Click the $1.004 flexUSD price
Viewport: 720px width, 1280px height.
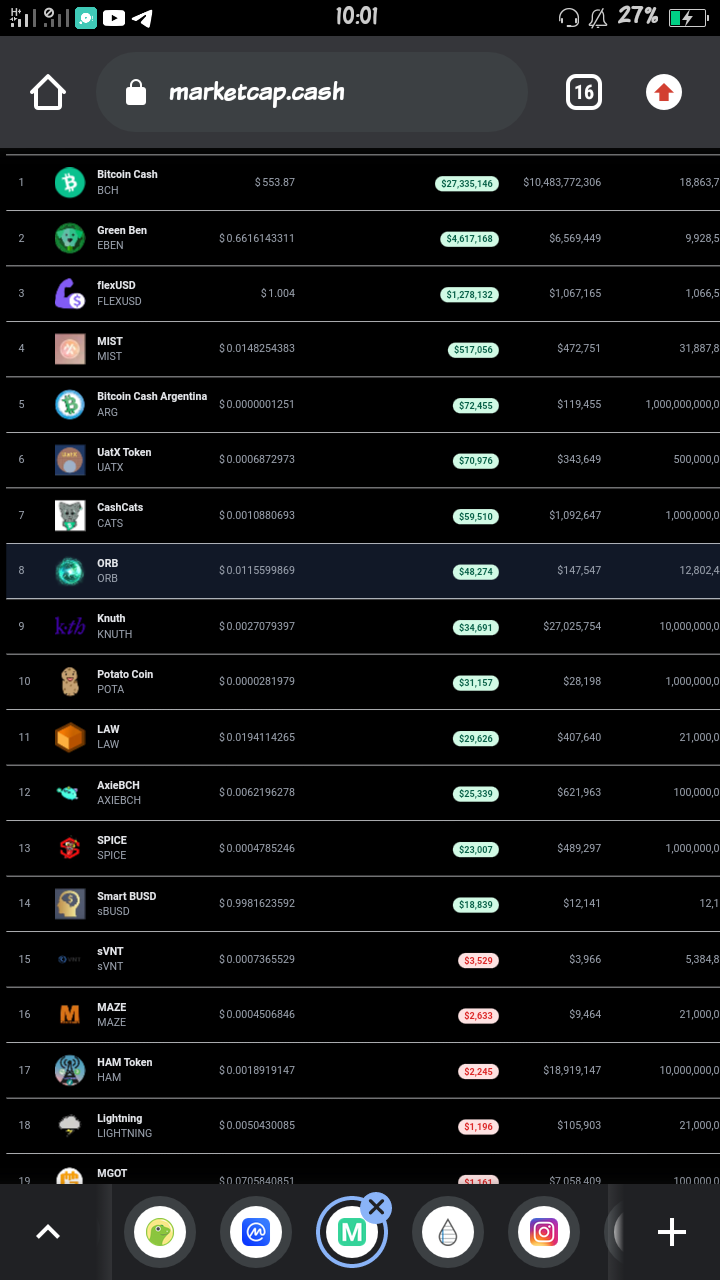(x=278, y=293)
